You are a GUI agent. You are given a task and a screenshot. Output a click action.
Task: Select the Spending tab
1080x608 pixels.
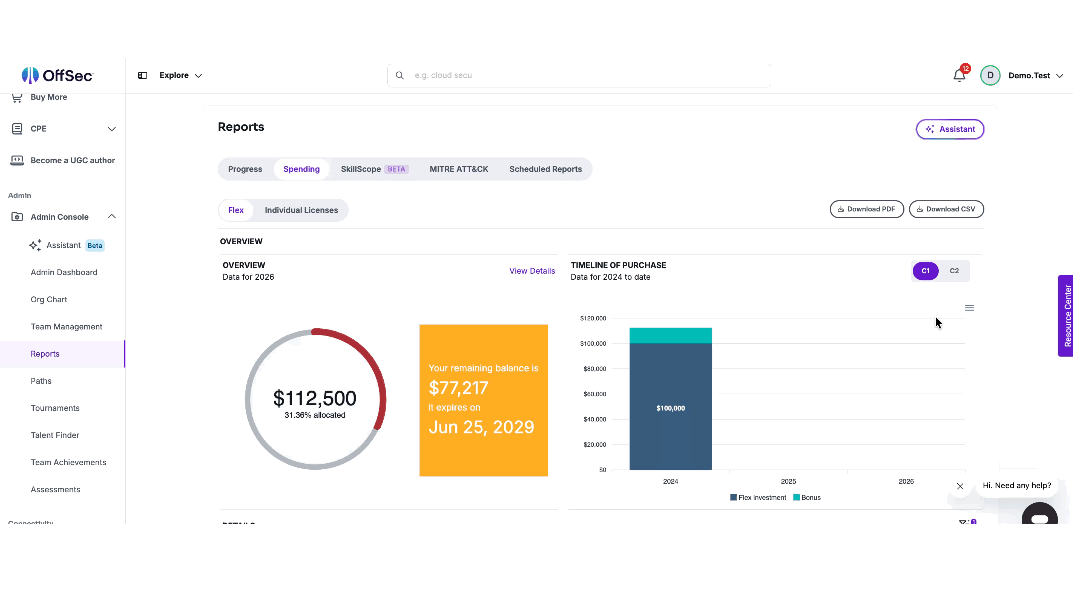[x=301, y=169]
